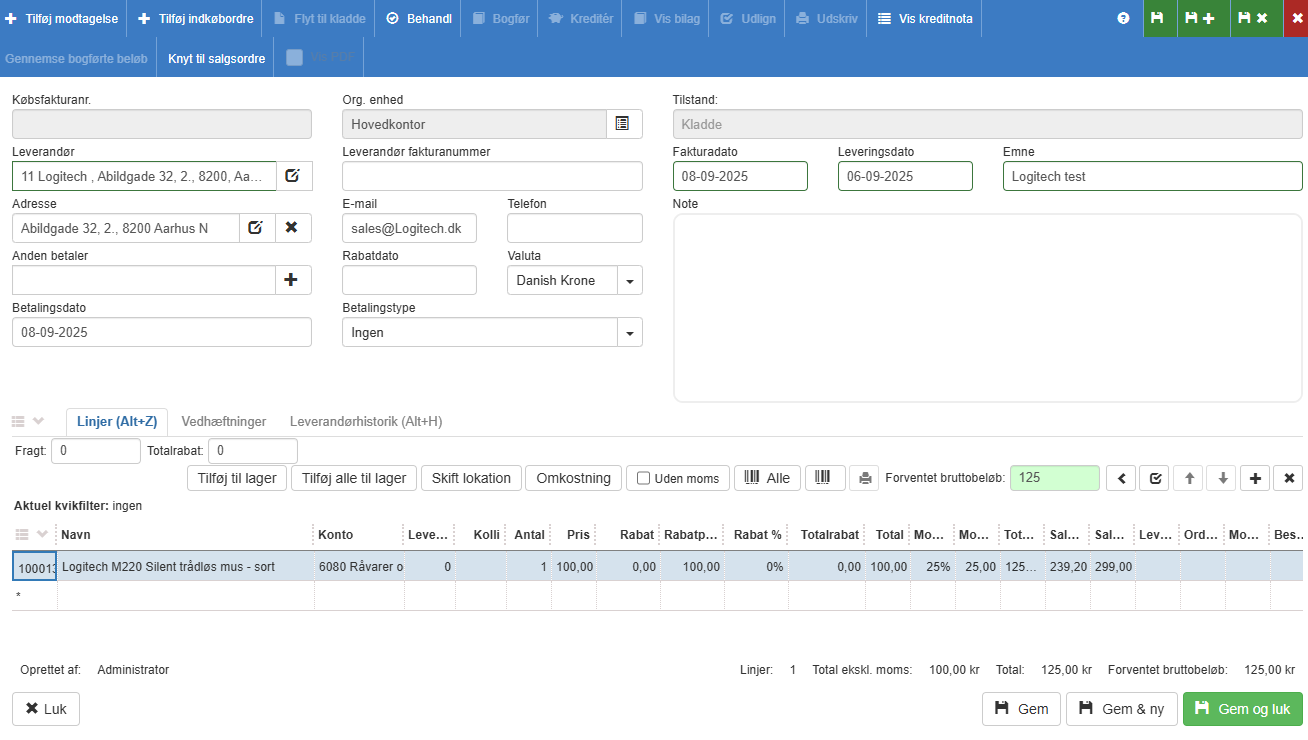
Task: Add a new line with the plus button
Action: 1255,478
